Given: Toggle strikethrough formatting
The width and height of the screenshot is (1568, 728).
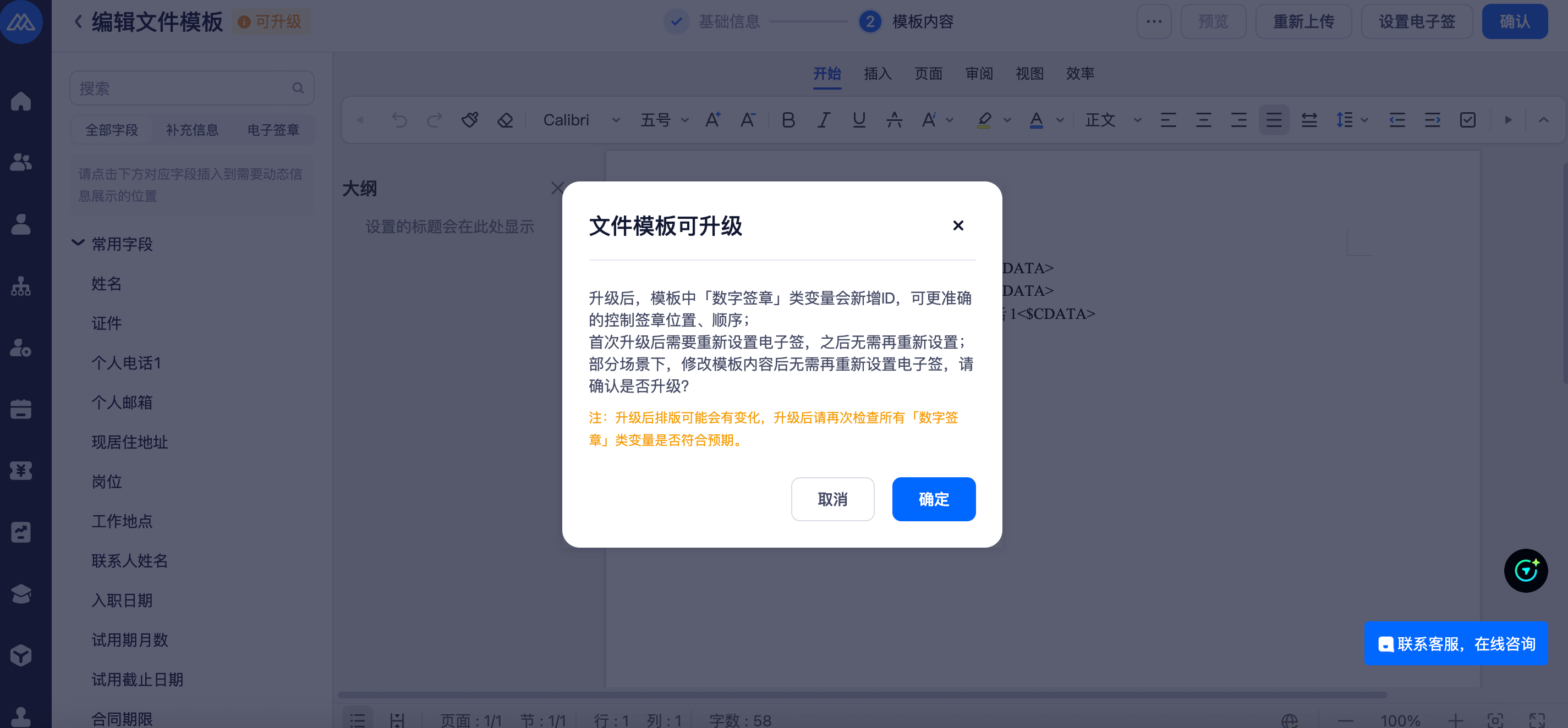Looking at the screenshot, I should [893, 120].
